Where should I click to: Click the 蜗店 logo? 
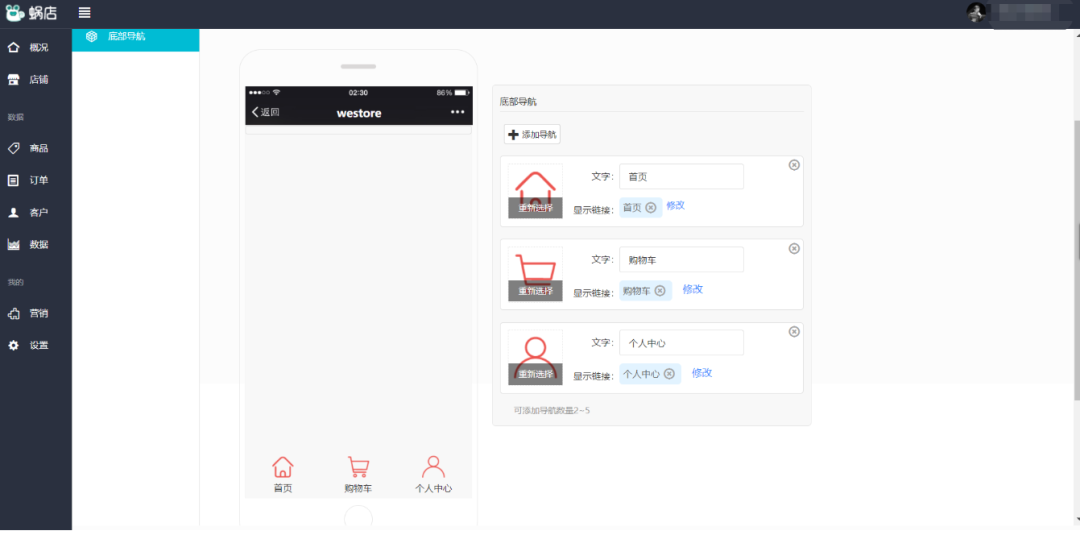[x=31, y=12]
